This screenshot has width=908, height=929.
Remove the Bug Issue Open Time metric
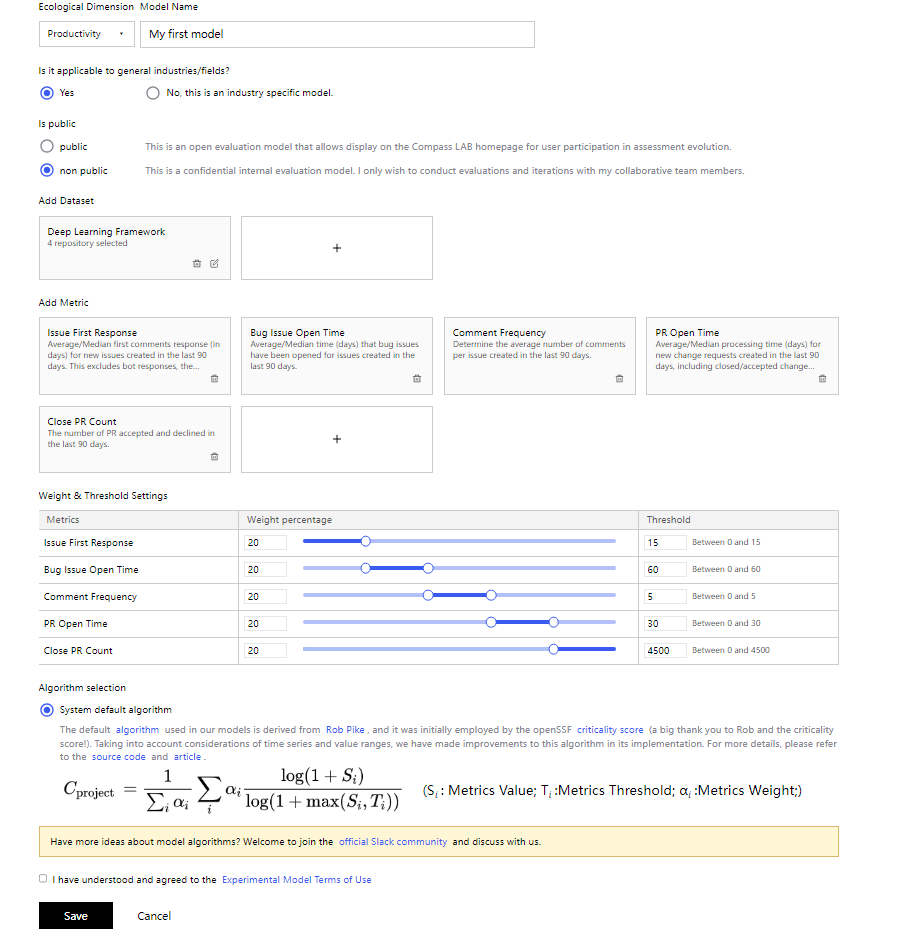417,379
